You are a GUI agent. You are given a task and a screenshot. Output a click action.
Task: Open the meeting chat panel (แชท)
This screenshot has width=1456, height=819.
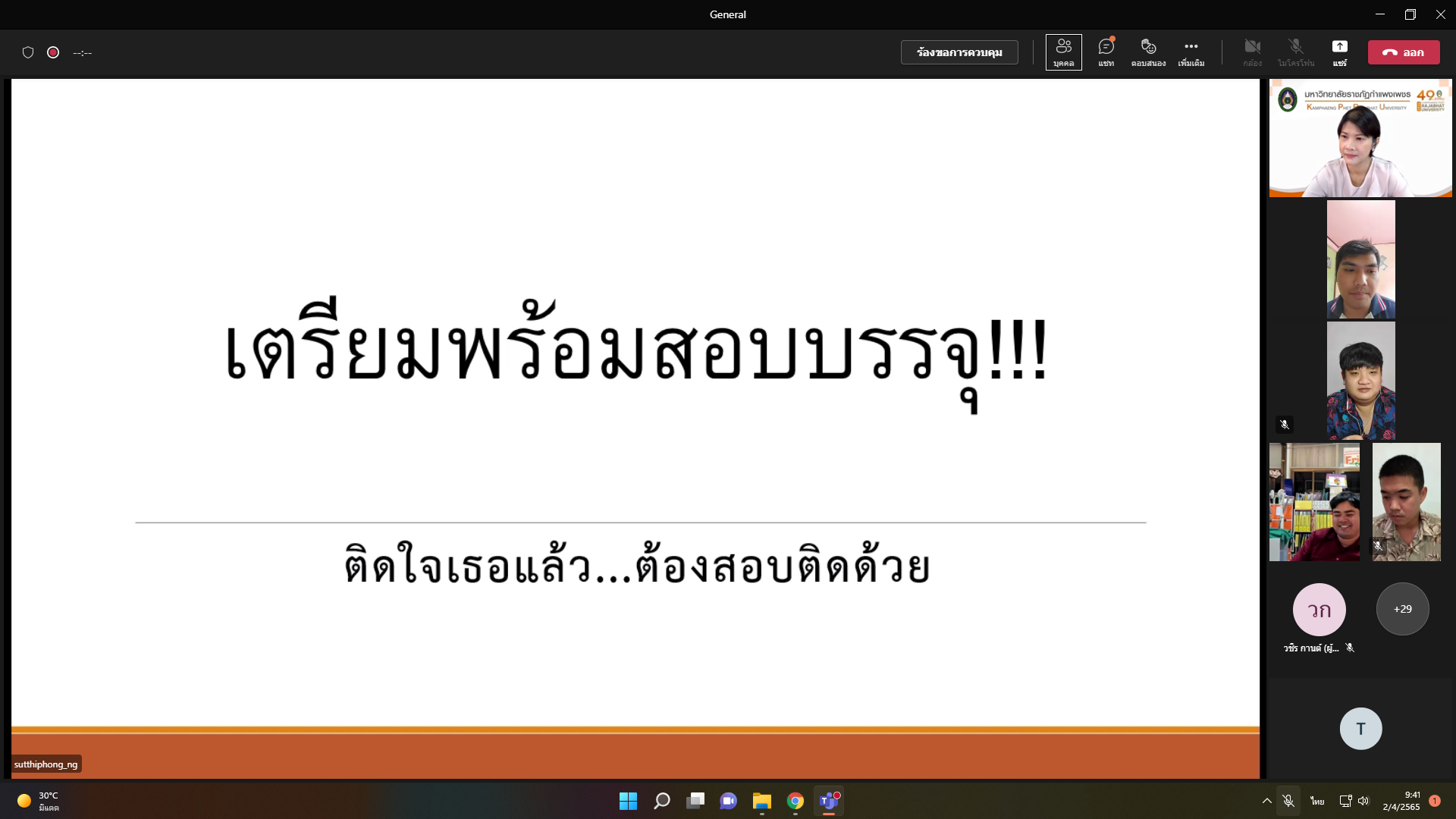[1105, 52]
